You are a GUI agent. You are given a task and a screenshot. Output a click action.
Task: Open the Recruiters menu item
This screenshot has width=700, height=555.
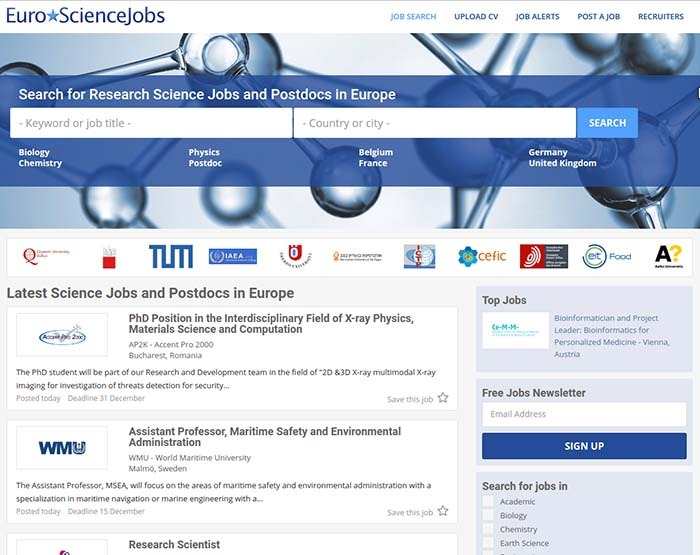pos(661,17)
